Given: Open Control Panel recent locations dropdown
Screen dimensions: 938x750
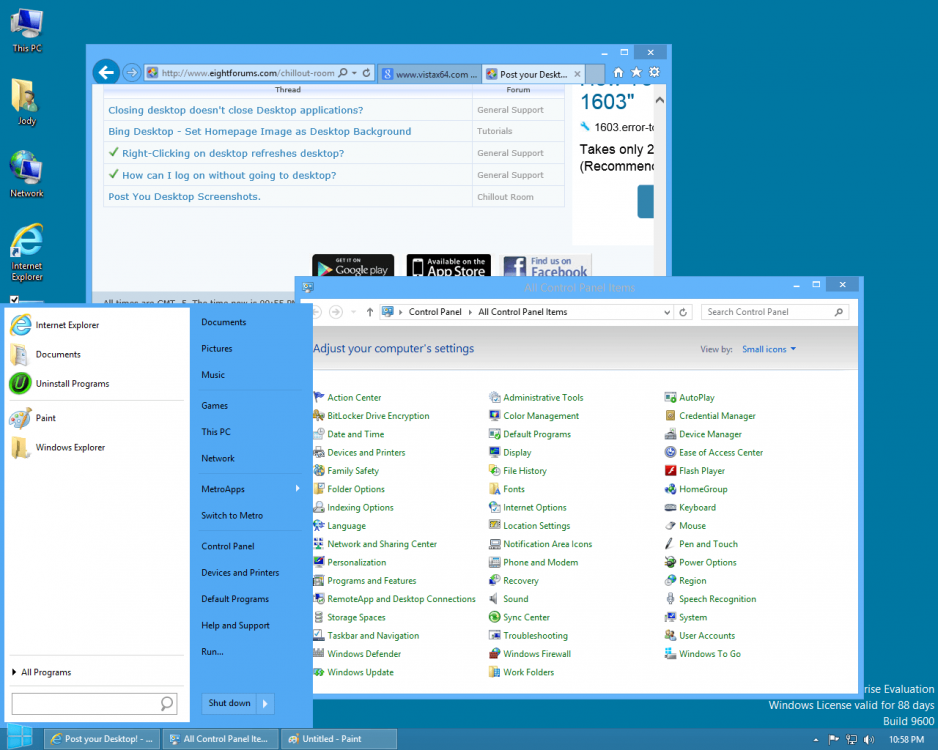Looking at the screenshot, I should click(354, 312).
